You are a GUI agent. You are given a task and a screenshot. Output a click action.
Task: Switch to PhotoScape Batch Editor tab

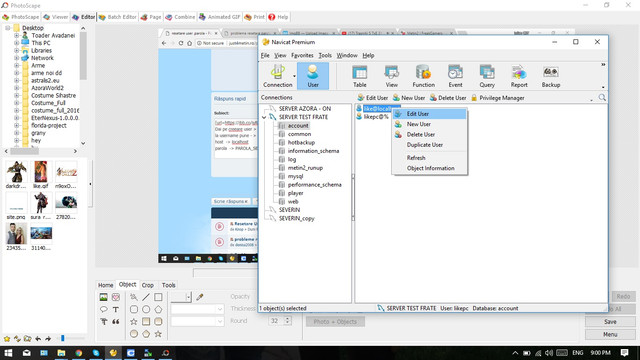[118, 17]
